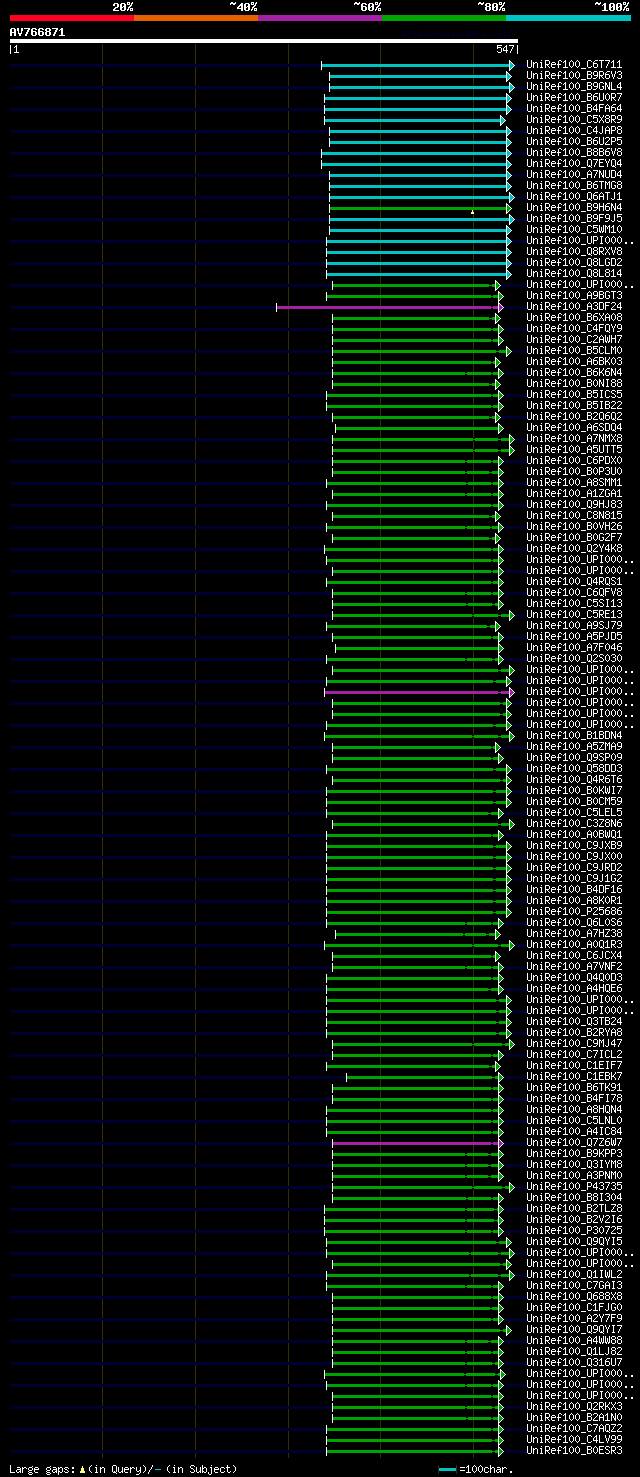Select the UniRef100_Q8L814 label
The width and height of the screenshot is (640, 1477).
click(x=574, y=274)
